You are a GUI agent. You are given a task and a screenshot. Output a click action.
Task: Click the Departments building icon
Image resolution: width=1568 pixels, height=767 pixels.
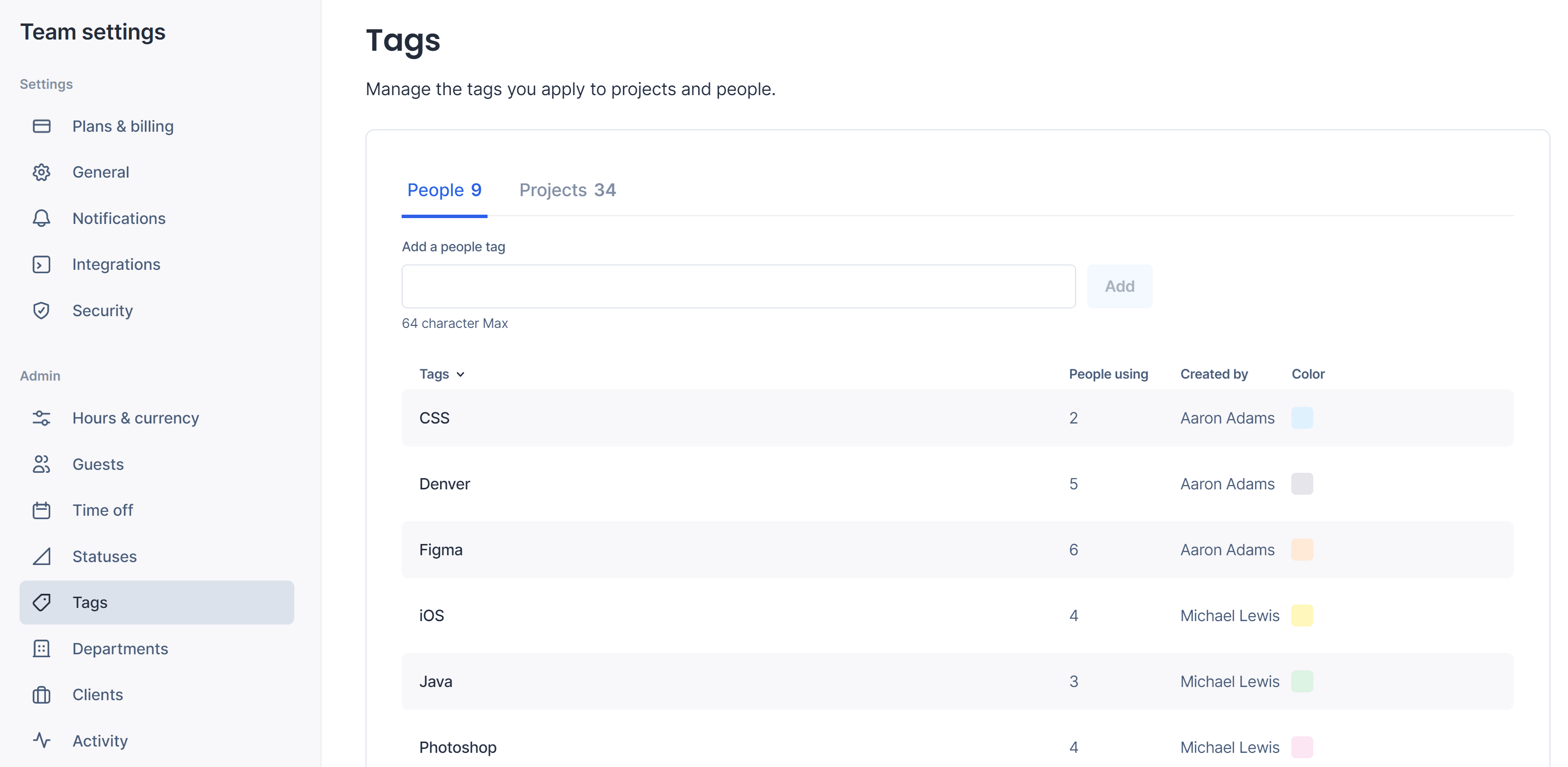(41, 648)
